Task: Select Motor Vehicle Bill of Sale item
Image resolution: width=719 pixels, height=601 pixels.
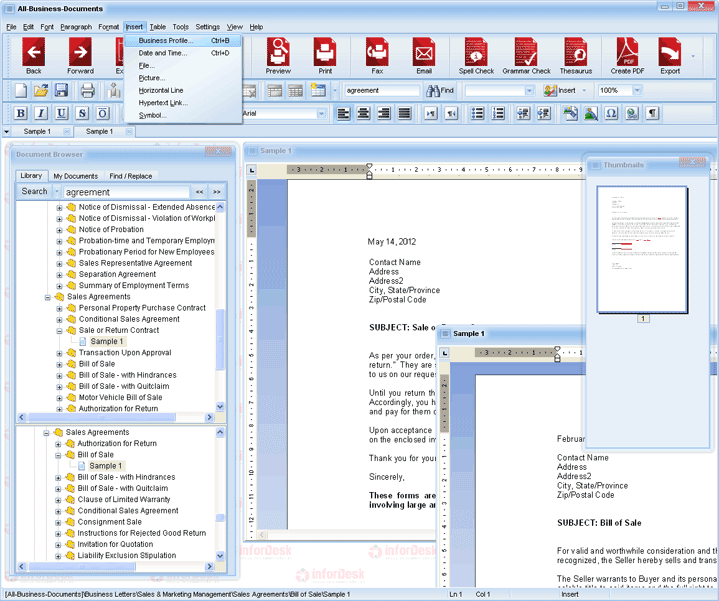Action: (x=120, y=397)
